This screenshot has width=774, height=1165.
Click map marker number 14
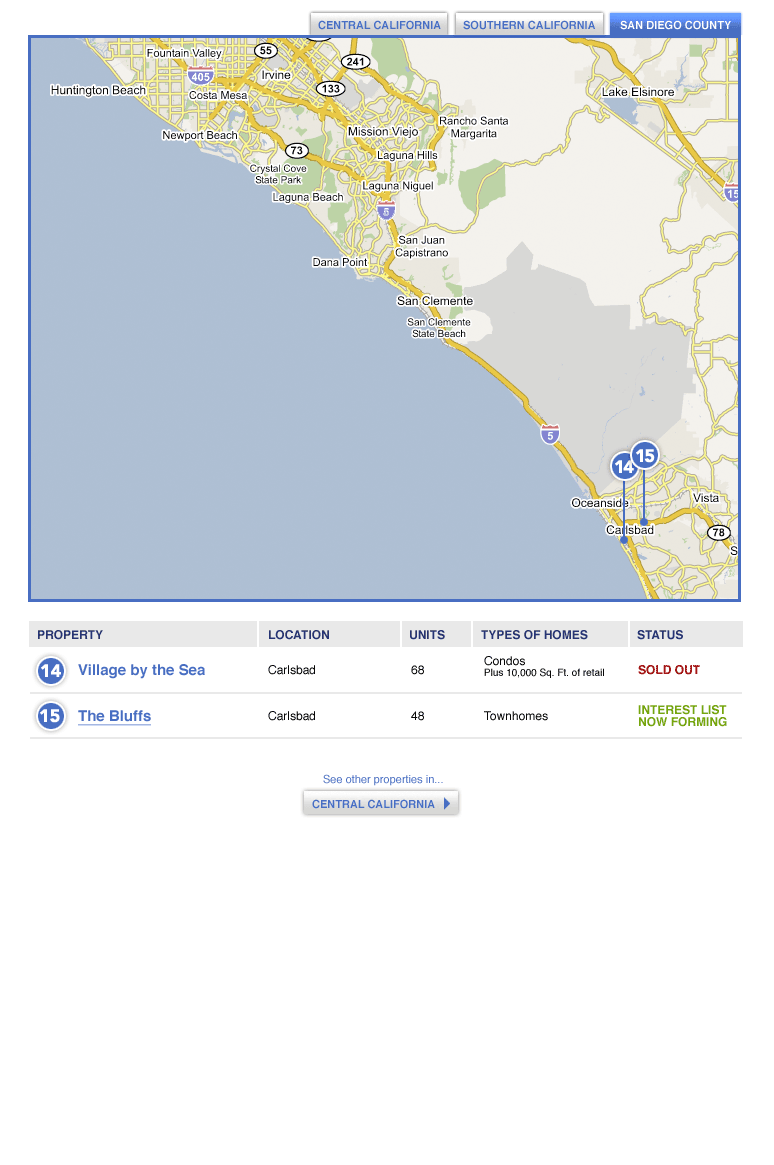click(x=624, y=466)
